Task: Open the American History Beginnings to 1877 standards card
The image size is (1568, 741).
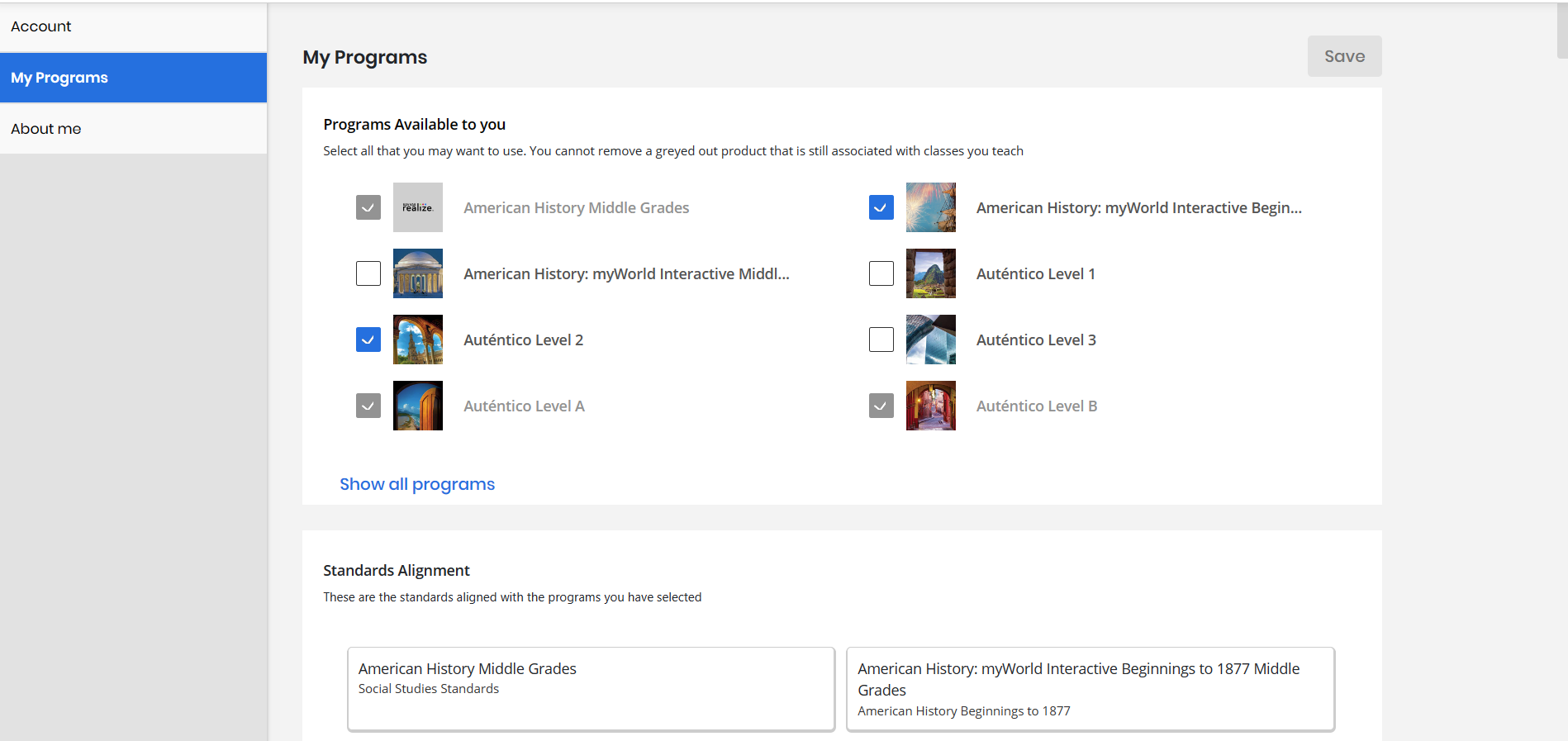Action: pyautogui.click(x=1090, y=688)
